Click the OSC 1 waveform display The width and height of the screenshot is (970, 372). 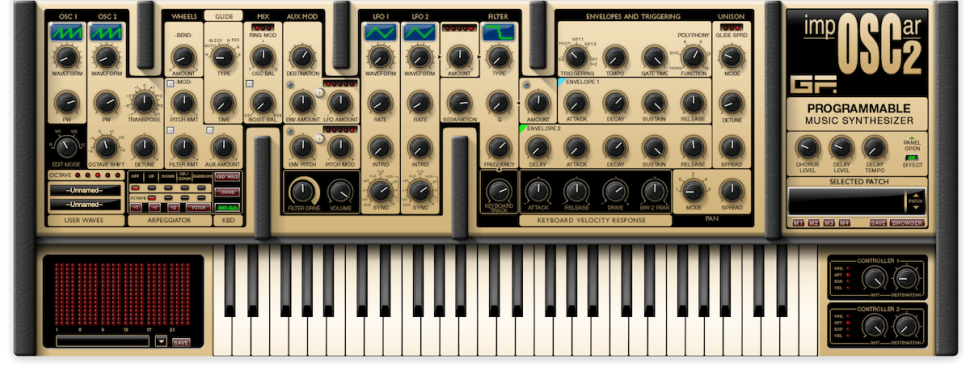point(67,32)
